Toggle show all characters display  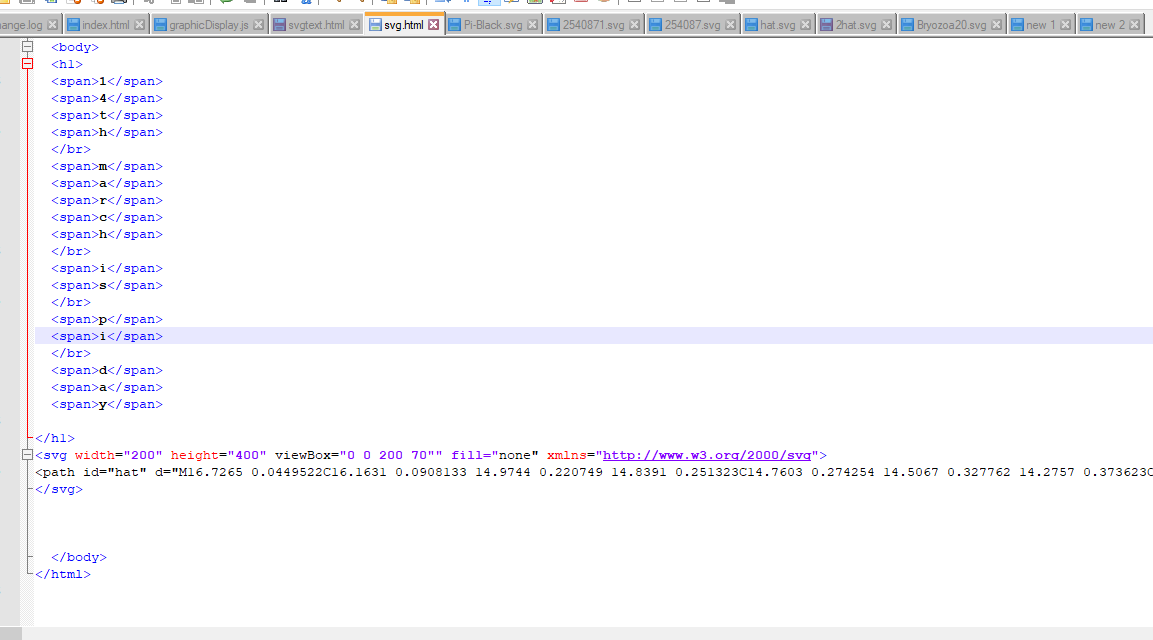point(464,5)
